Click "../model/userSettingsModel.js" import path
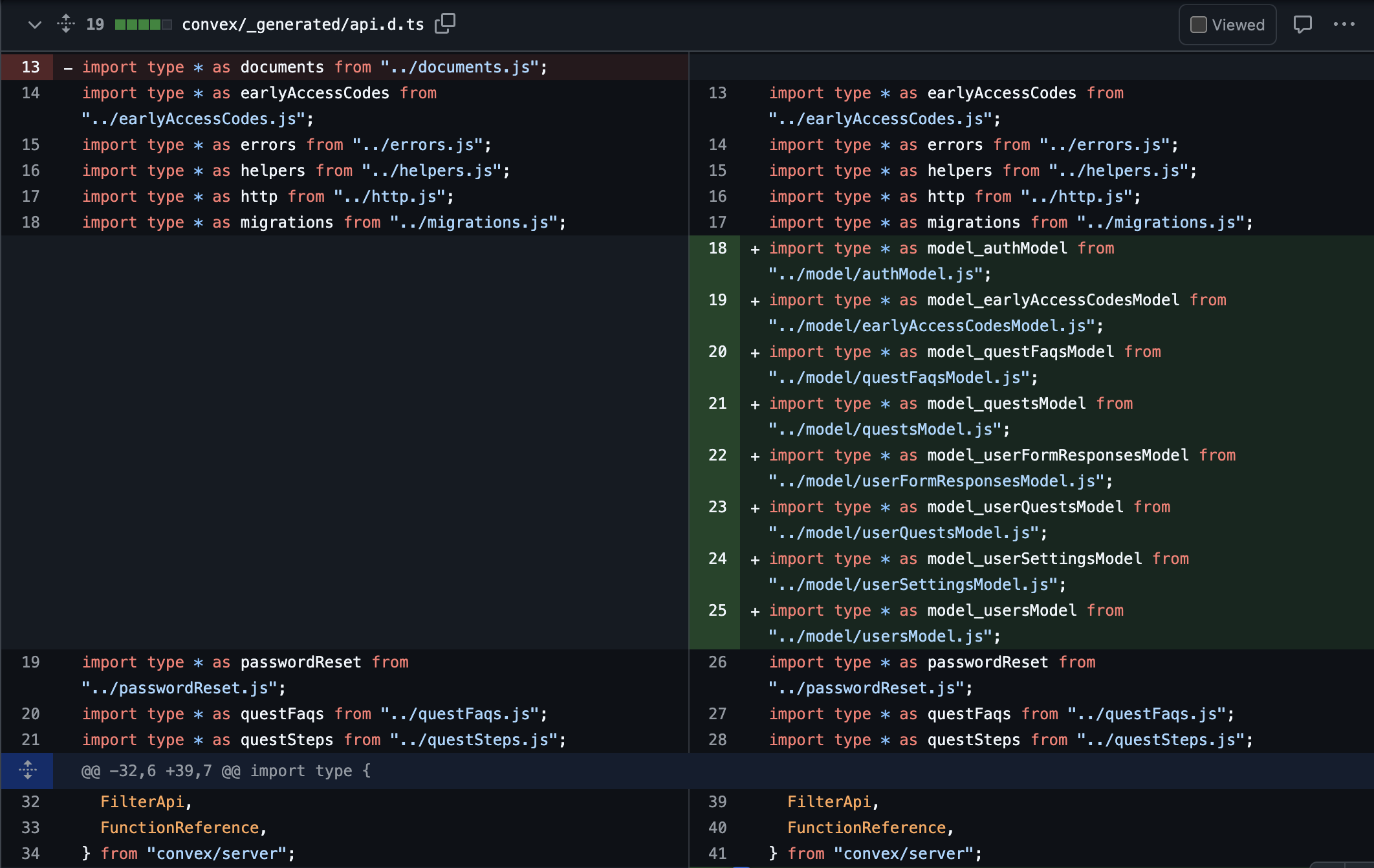This screenshot has height=868, width=1374. pyautogui.click(x=913, y=585)
